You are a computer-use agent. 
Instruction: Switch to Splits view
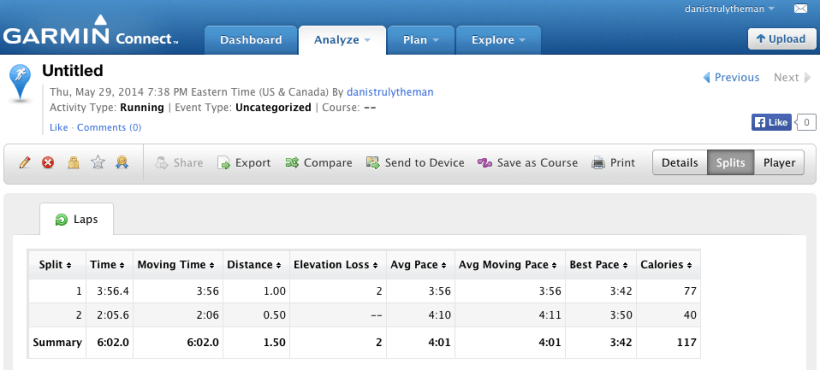coord(731,163)
